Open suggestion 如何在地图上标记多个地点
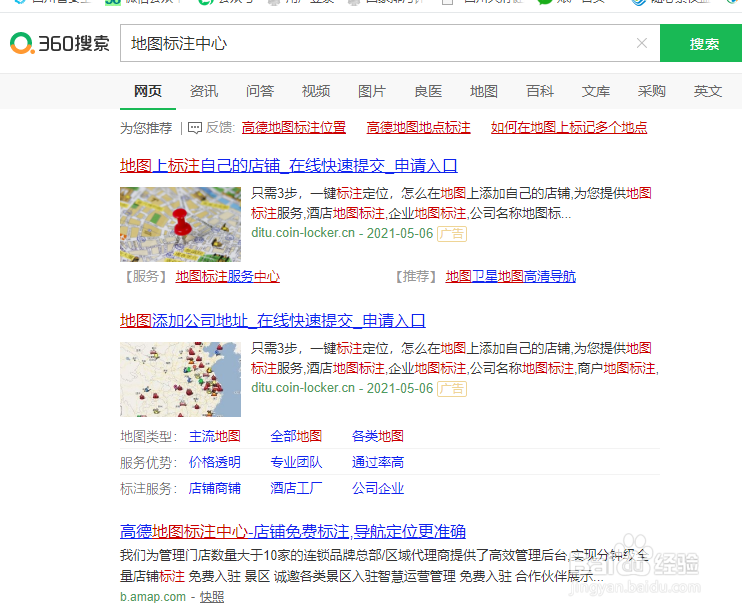The height and width of the screenshot is (613, 742). click(569, 127)
